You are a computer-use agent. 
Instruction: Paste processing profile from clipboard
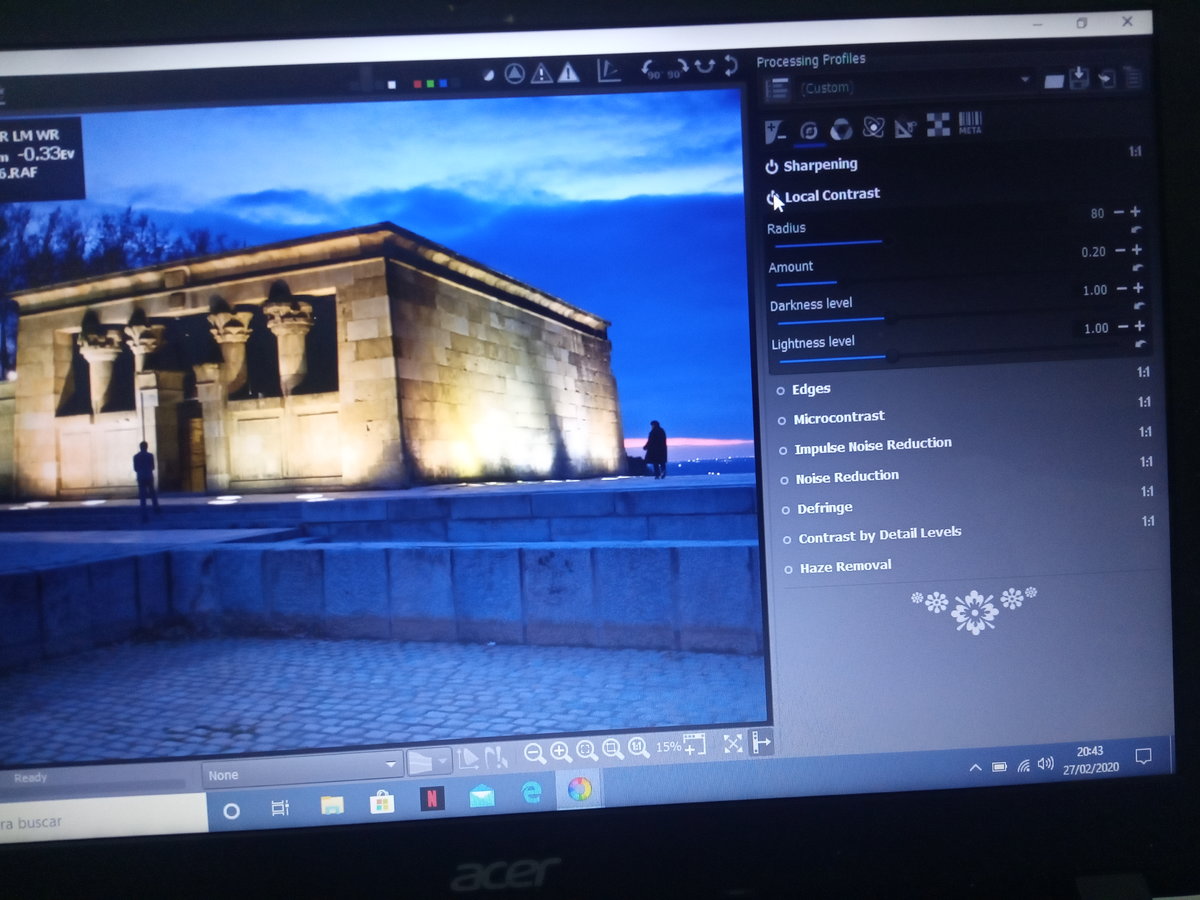pyautogui.click(x=1133, y=76)
